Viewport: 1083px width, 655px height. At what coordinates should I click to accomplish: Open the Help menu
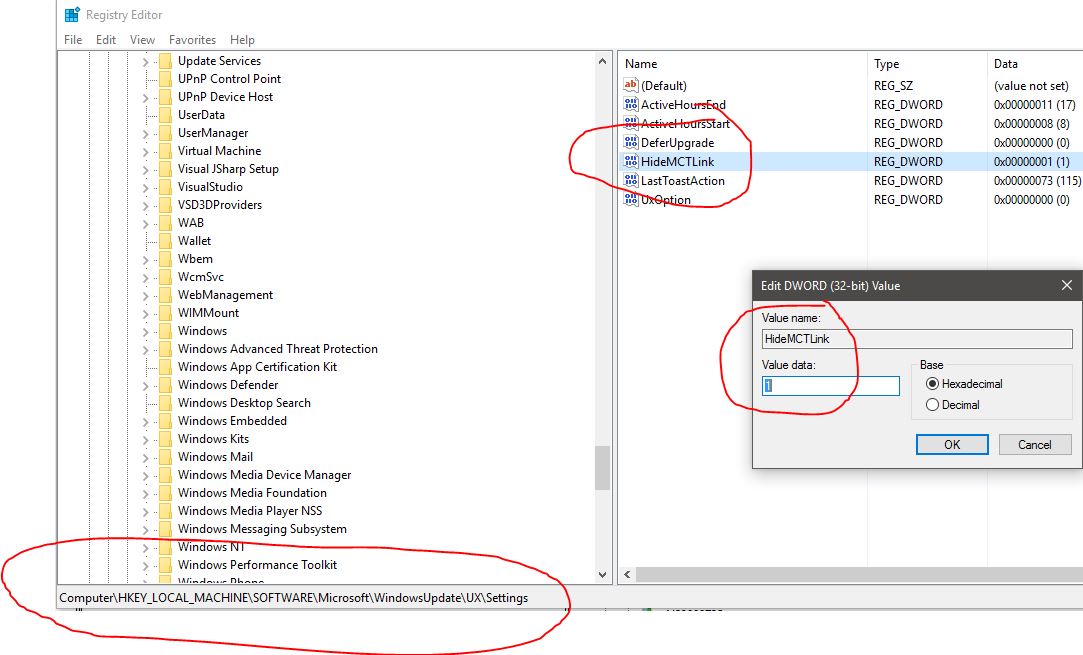click(x=242, y=39)
